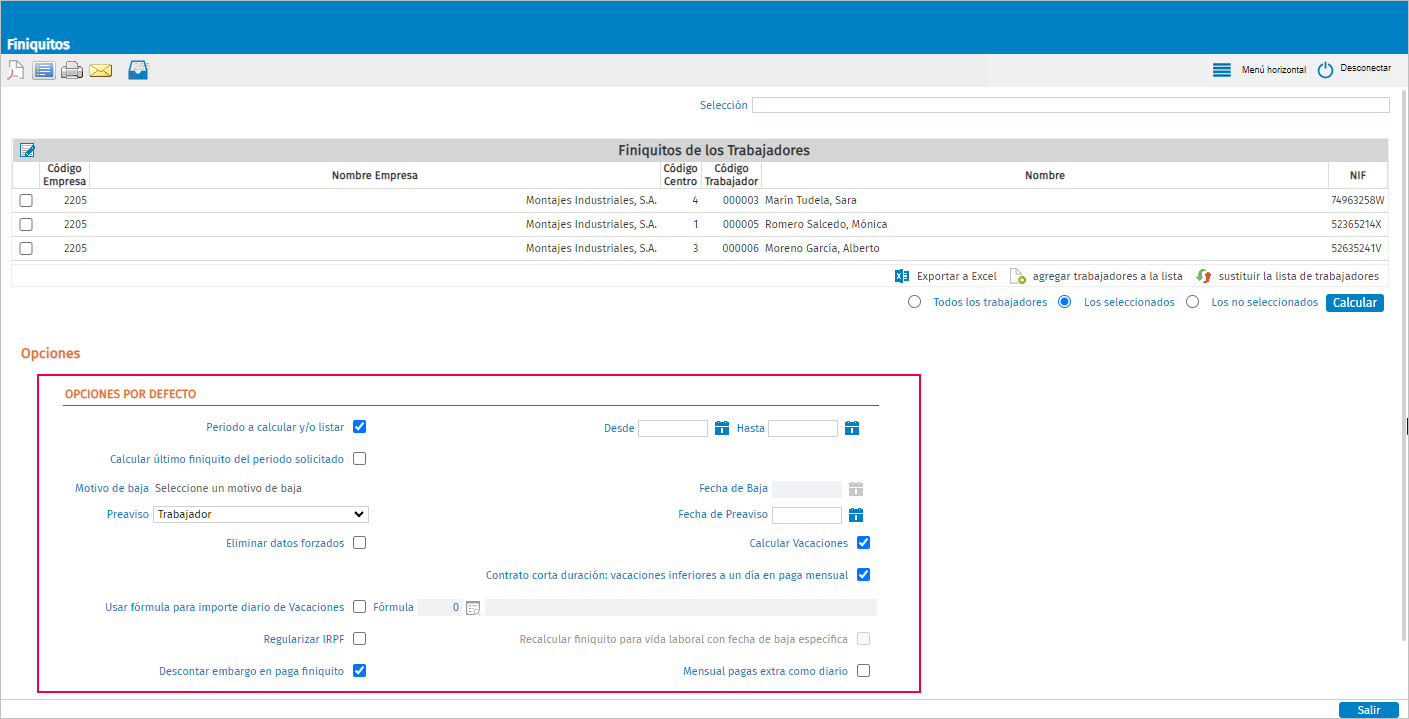Click table edit icon beside Finiquitos header
Screen dimensions: 1409x719
pyautogui.click(x=27, y=150)
